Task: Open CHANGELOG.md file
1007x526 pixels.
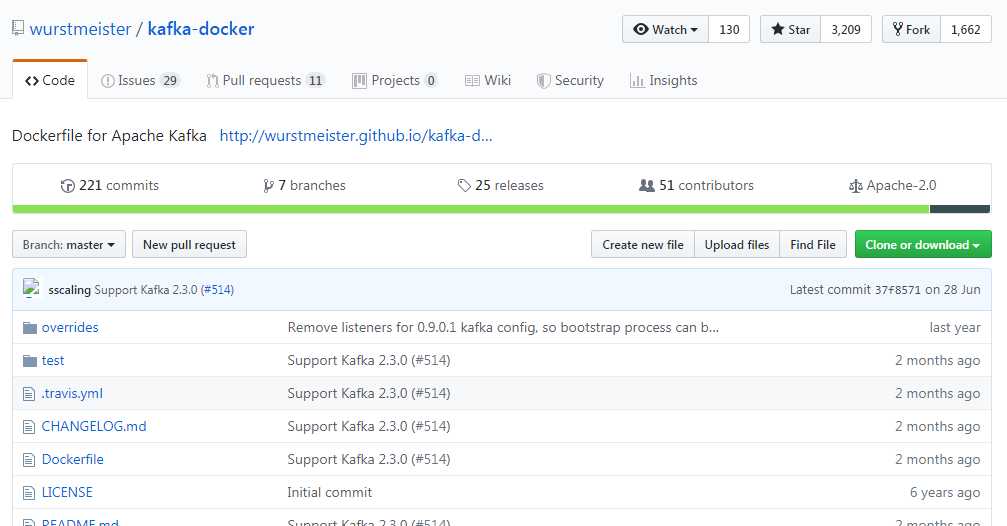Action: point(94,426)
